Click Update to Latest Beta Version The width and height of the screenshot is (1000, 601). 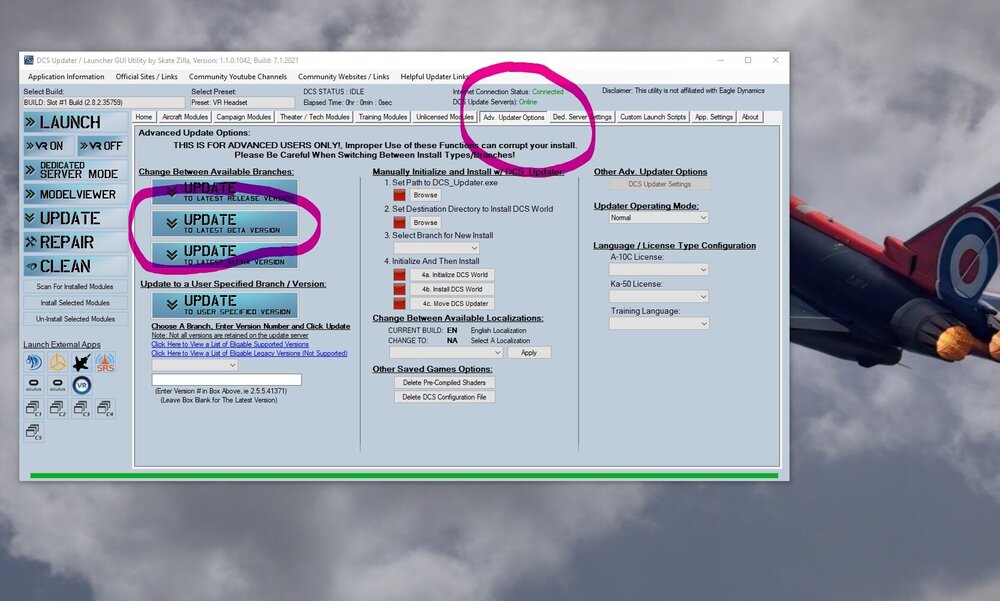pyautogui.click(x=225, y=223)
